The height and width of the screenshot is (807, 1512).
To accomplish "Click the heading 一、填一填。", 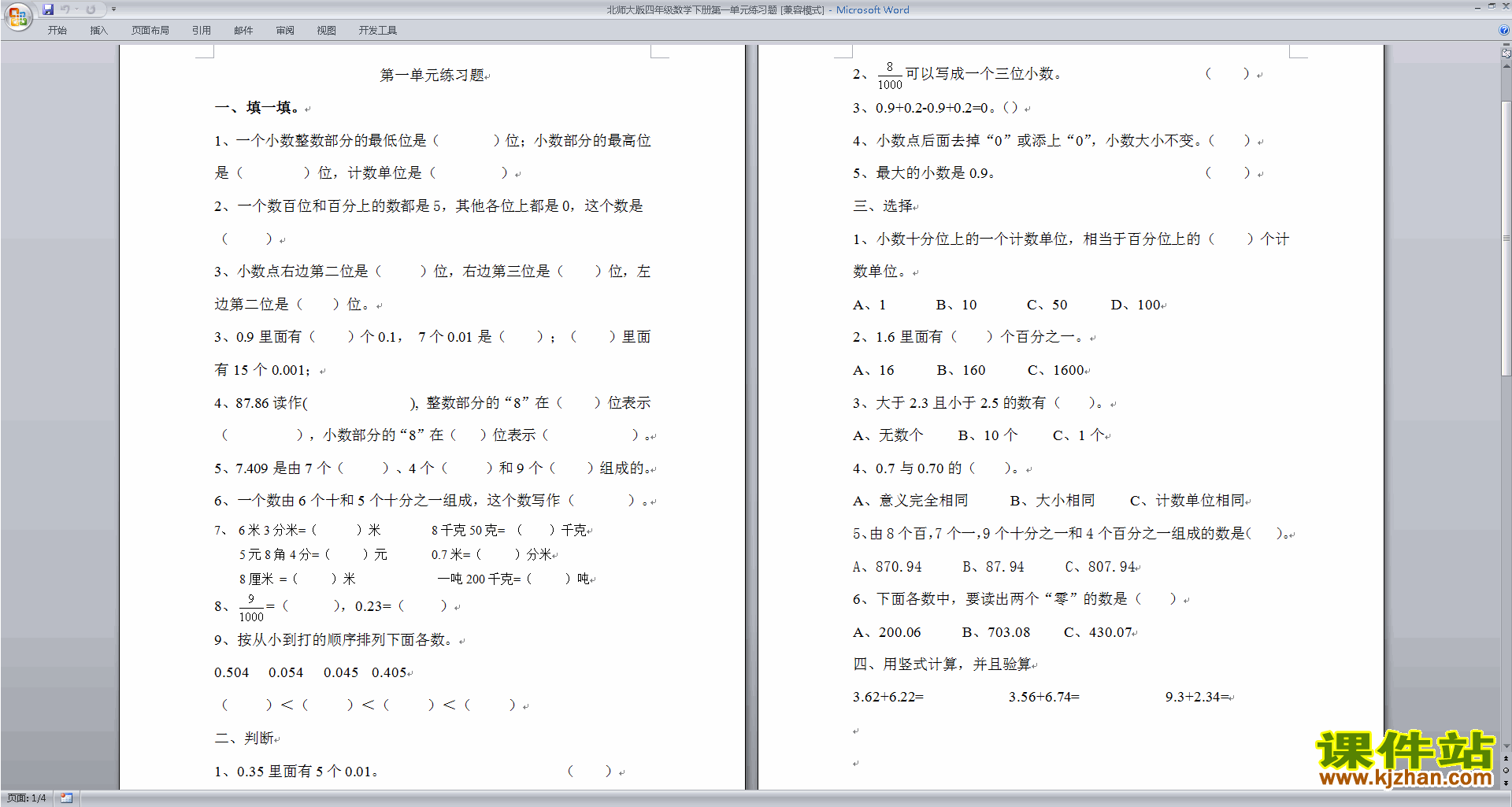I will [259, 108].
